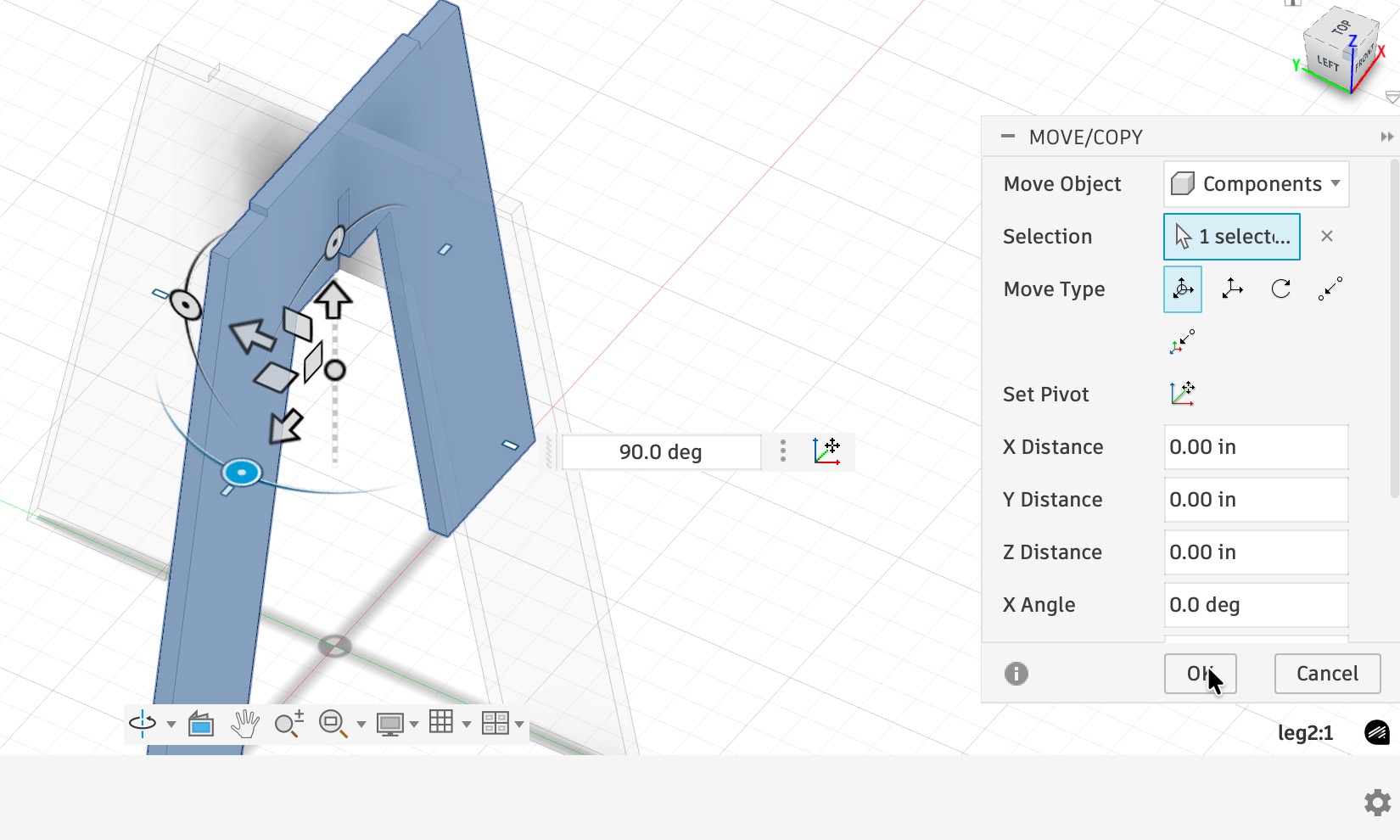Expand the Orbit tool dropdown arrow
The height and width of the screenshot is (840, 1400).
171,725
